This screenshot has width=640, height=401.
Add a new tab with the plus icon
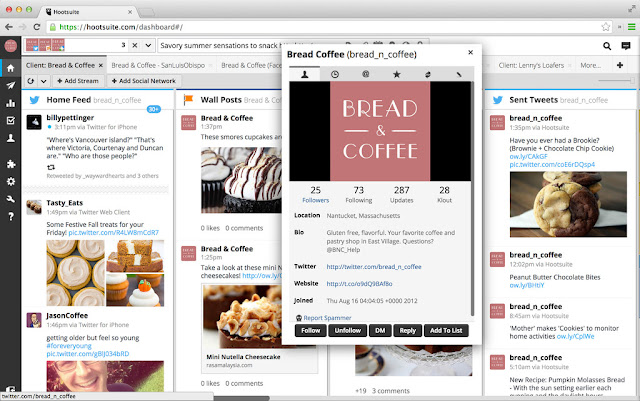[620, 65]
